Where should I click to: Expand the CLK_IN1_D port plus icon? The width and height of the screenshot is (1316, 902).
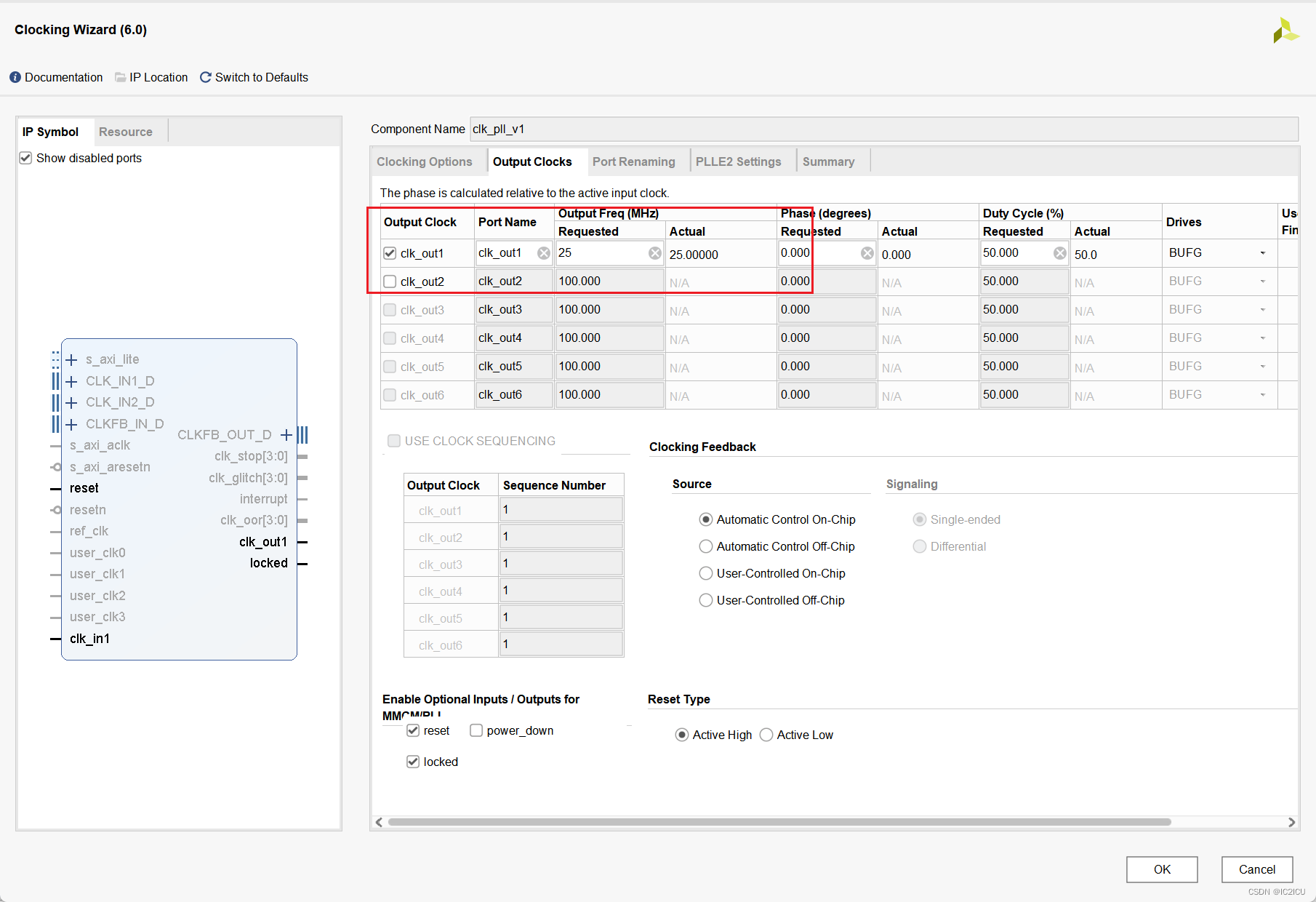(71, 381)
